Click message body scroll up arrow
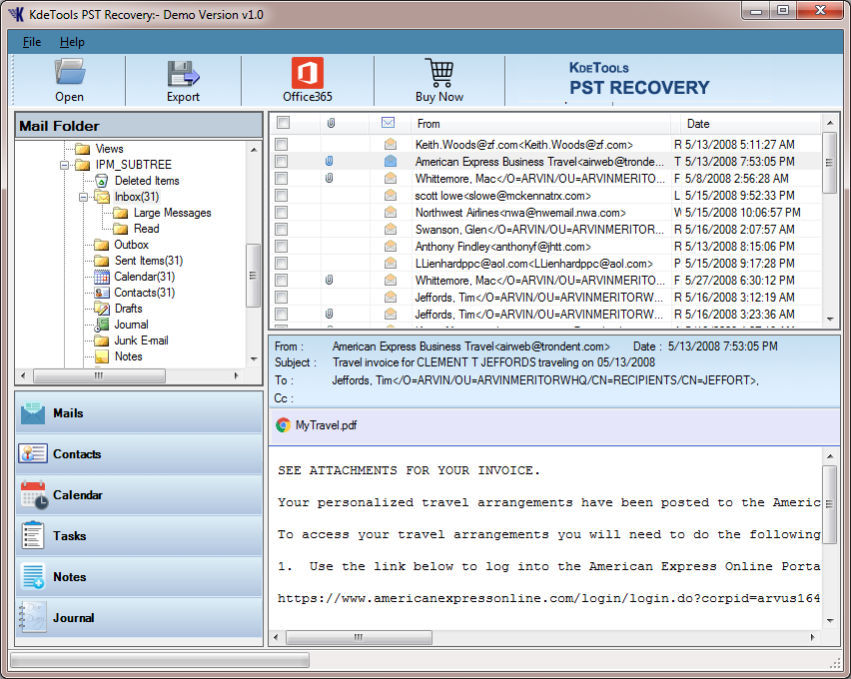 (830, 456)
